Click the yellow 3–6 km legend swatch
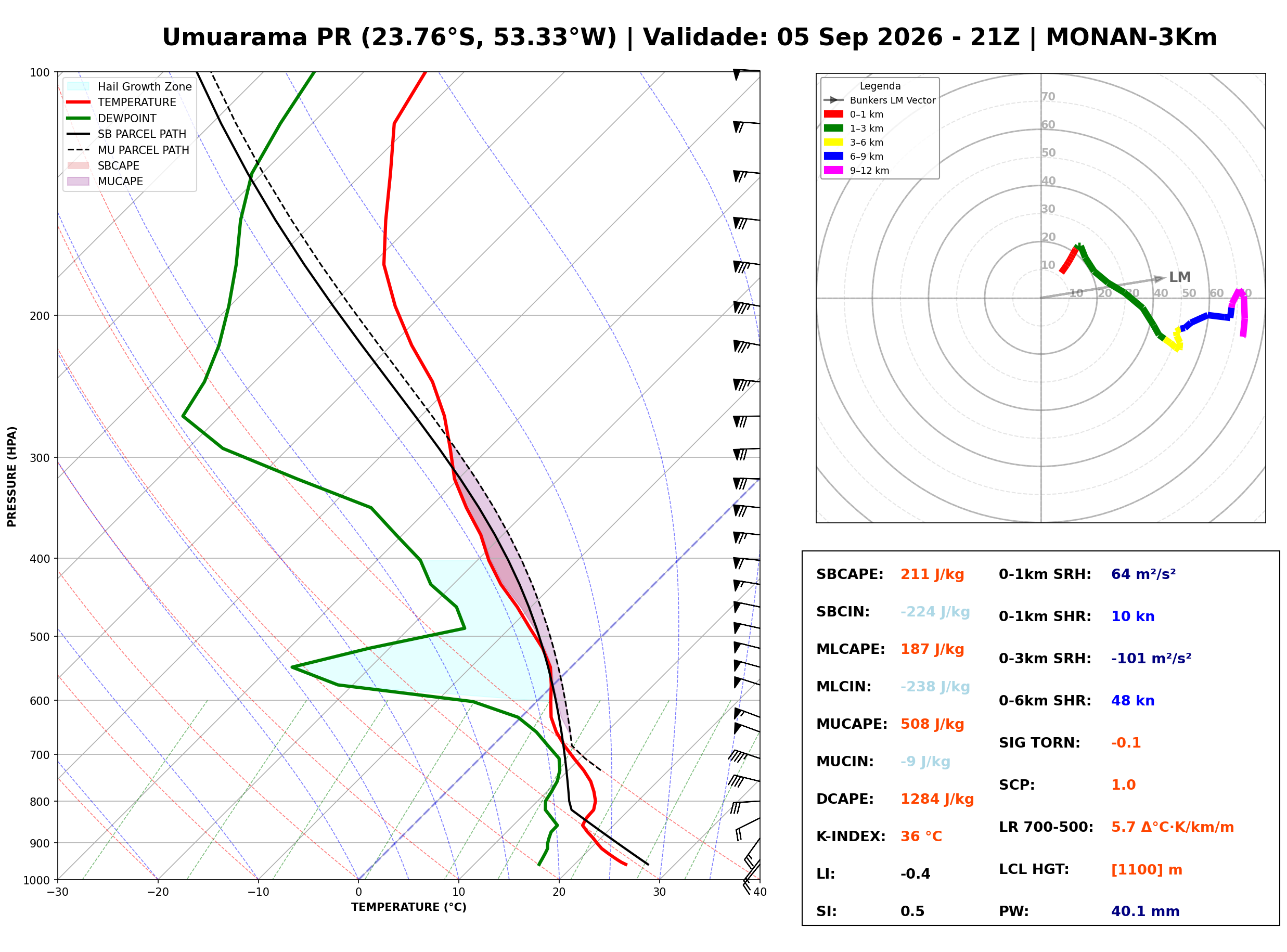1287x952 pixels. click(x=833, y=143)
